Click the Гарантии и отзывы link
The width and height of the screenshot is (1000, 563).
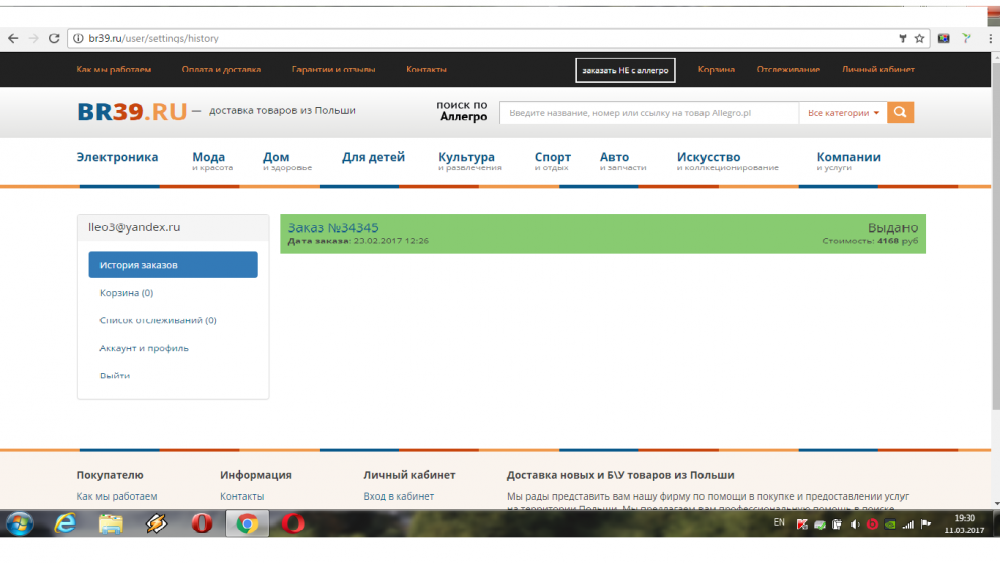coord(333,69)
